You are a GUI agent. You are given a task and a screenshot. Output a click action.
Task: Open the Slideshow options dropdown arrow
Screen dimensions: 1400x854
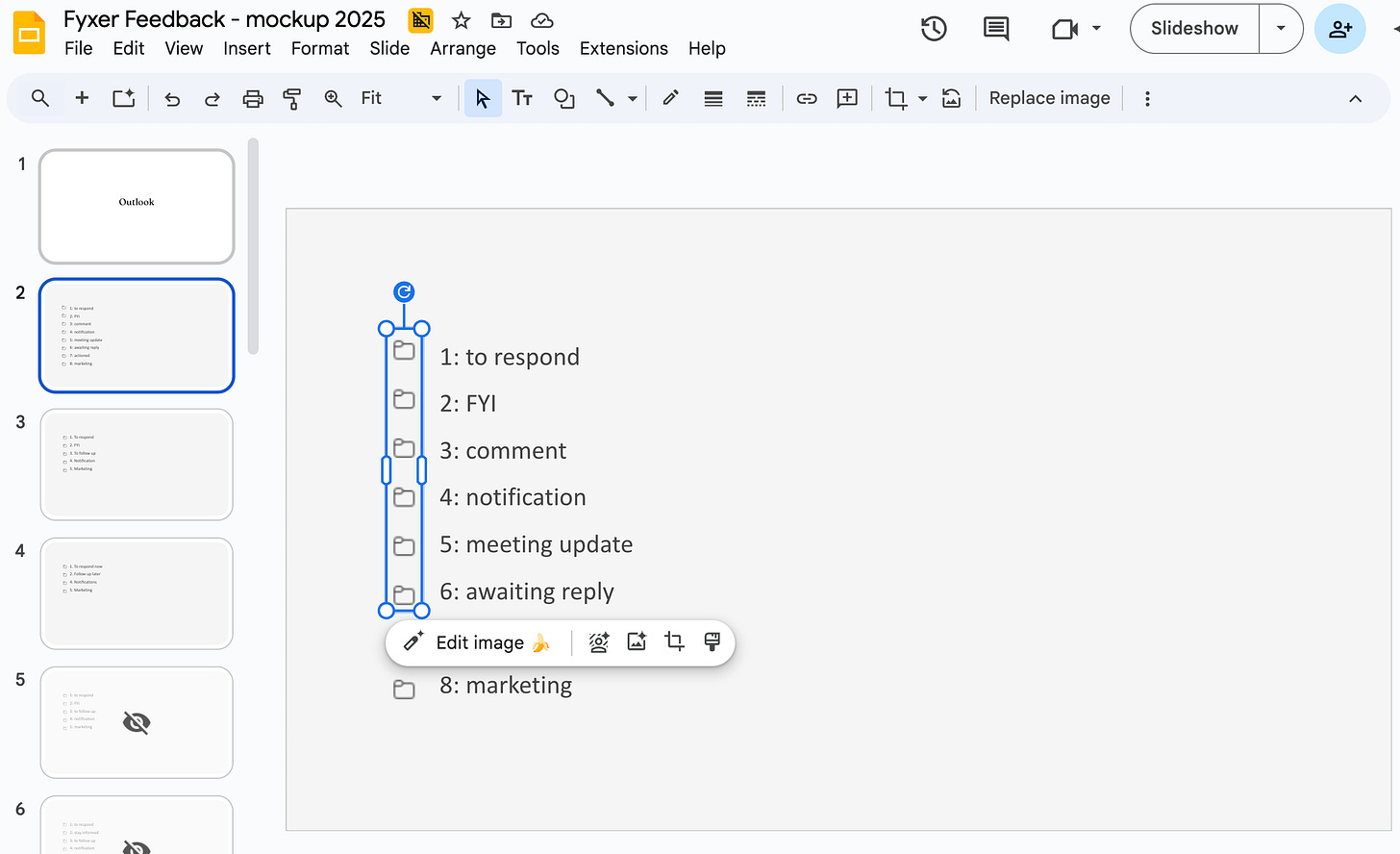tap(1281, 28)
